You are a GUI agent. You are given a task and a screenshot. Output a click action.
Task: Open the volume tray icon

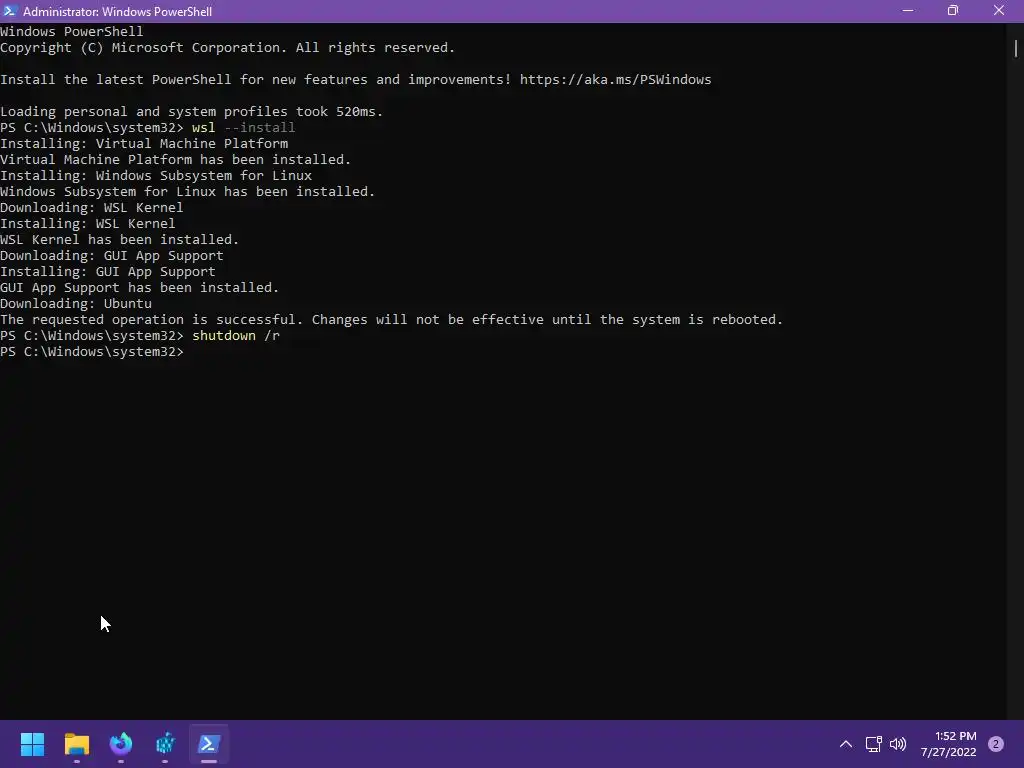pyautogui.click(x=898, y=744)
